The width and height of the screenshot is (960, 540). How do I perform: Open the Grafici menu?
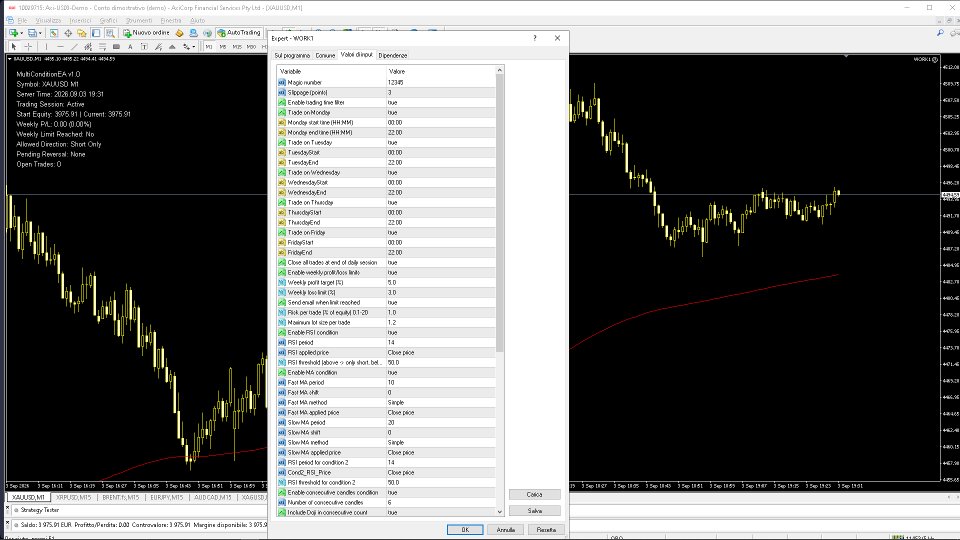(108, 20)
